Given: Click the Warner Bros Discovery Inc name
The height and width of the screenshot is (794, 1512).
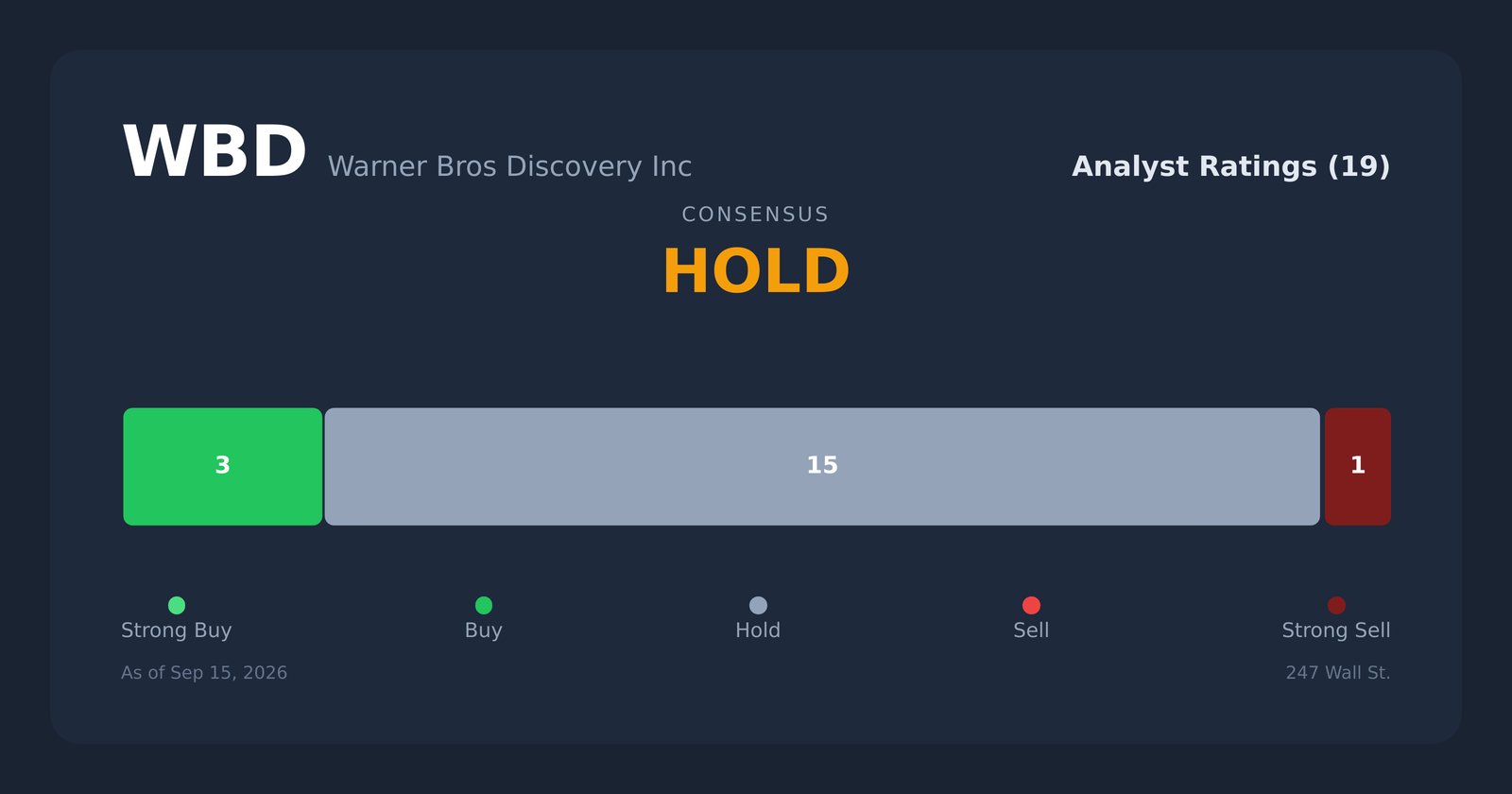Looking at the screenshot, I should click(x=509, y=166).
